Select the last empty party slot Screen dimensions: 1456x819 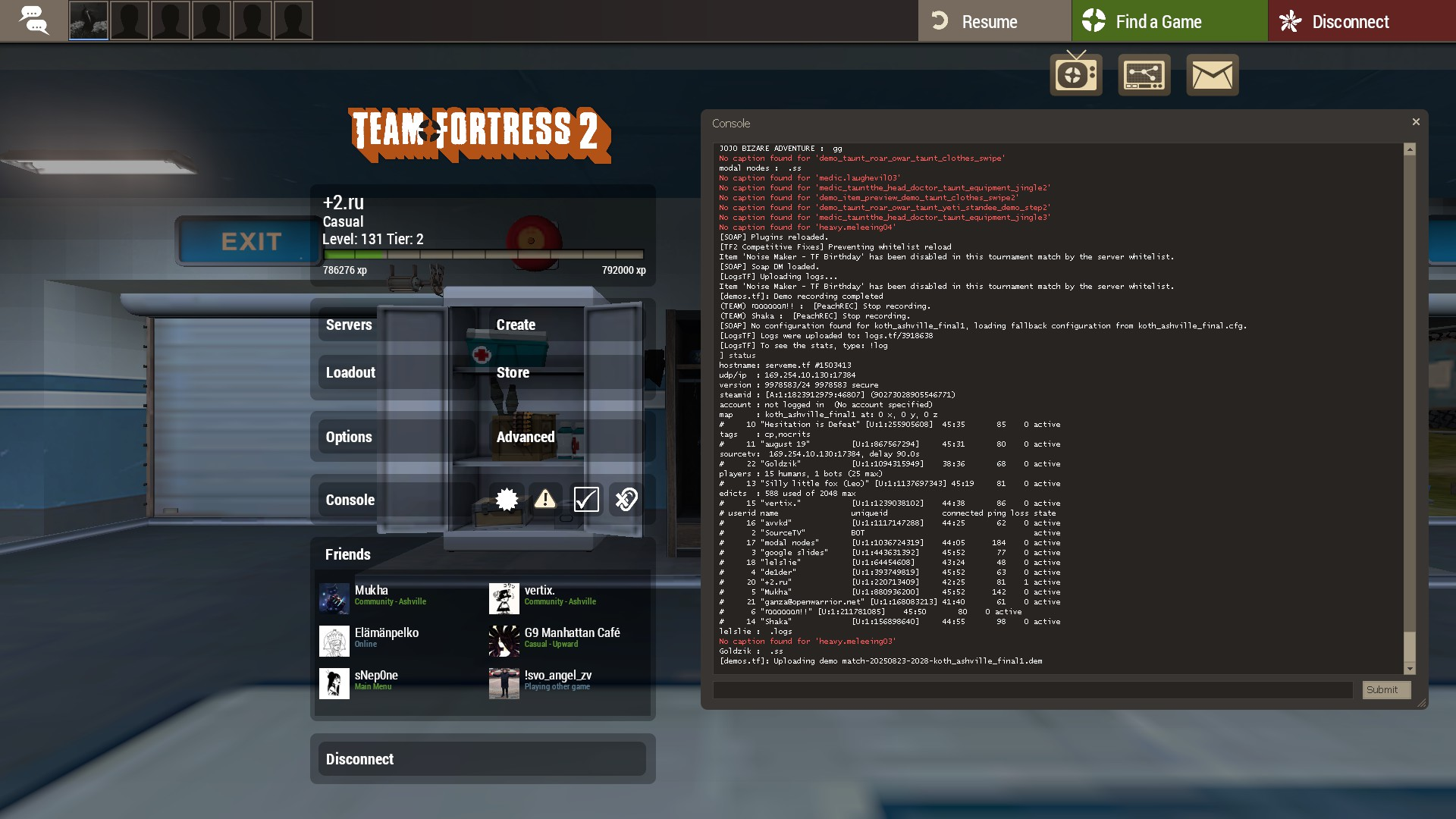(293, 20)
